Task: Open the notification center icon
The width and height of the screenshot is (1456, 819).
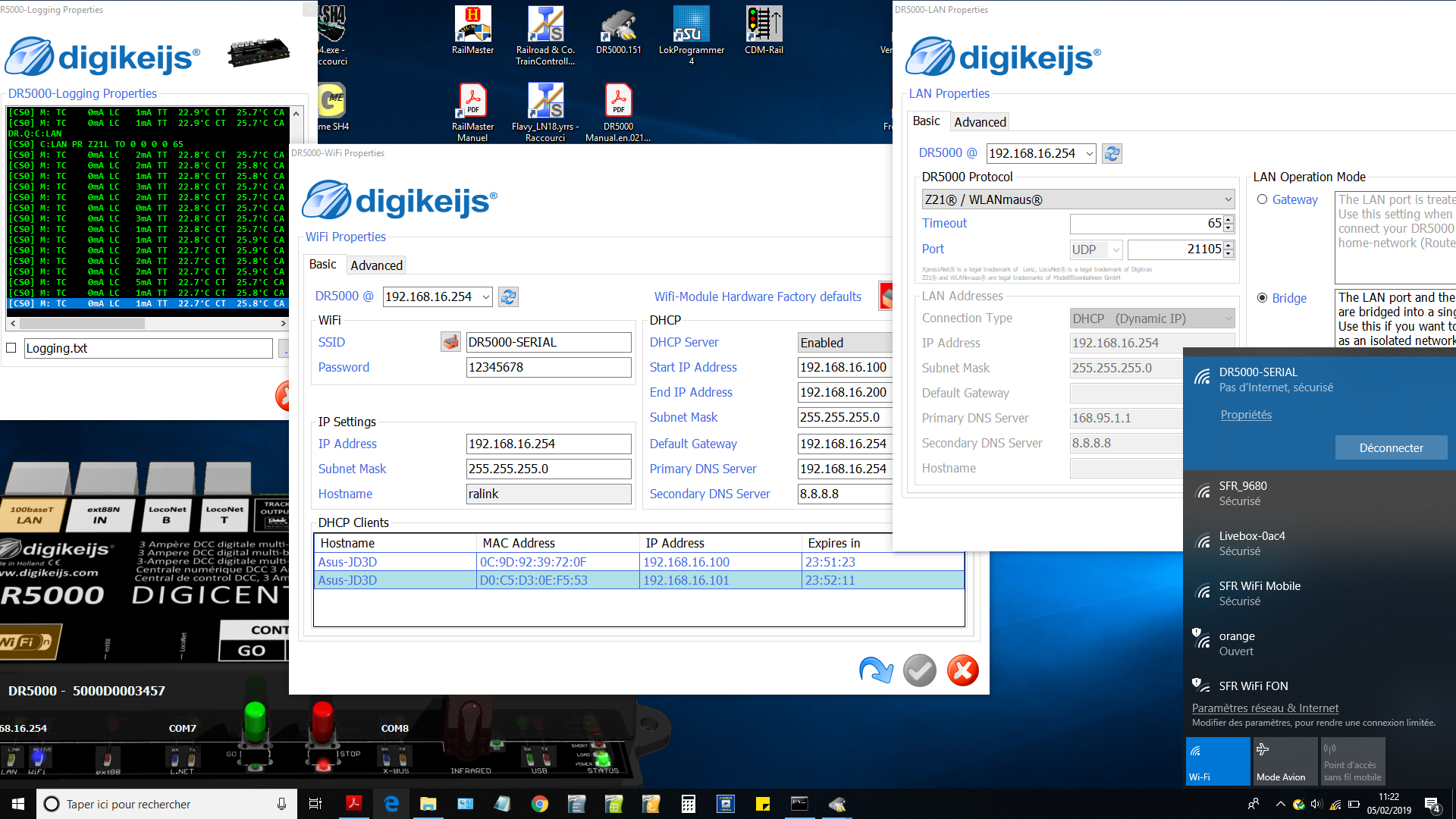Action: click(1432, 805)
